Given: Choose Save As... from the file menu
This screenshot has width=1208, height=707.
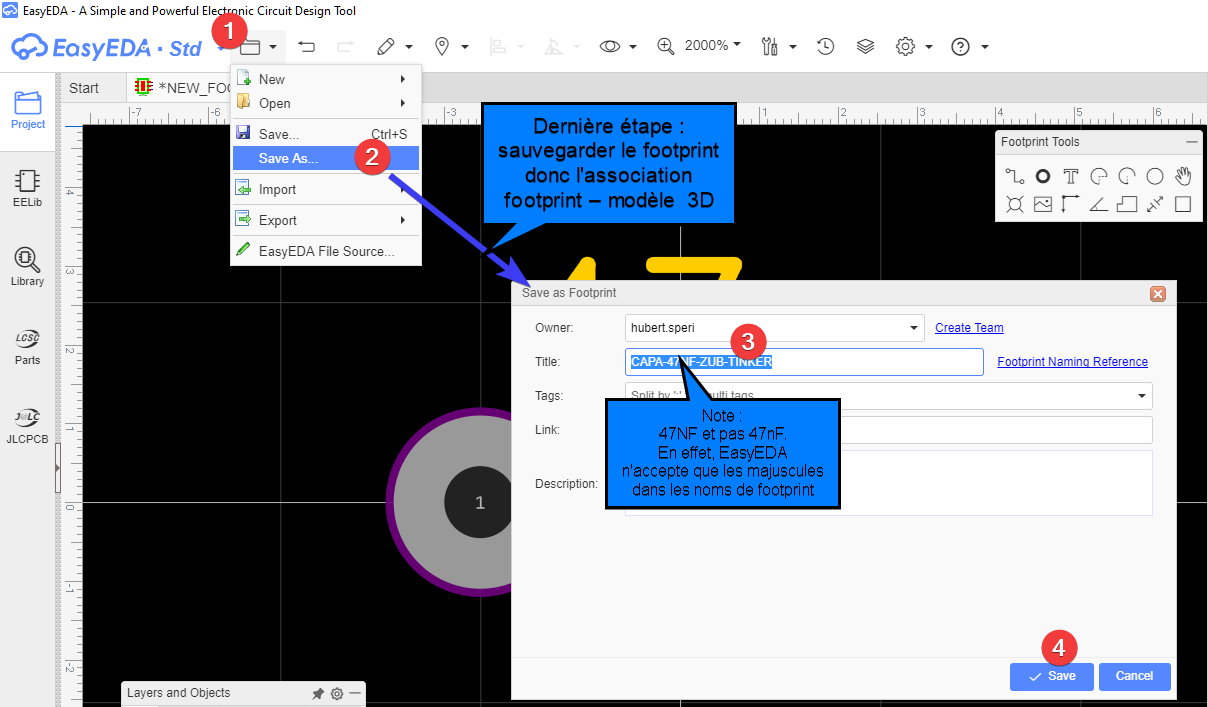Looking at the screenshot, I should 326,158.
